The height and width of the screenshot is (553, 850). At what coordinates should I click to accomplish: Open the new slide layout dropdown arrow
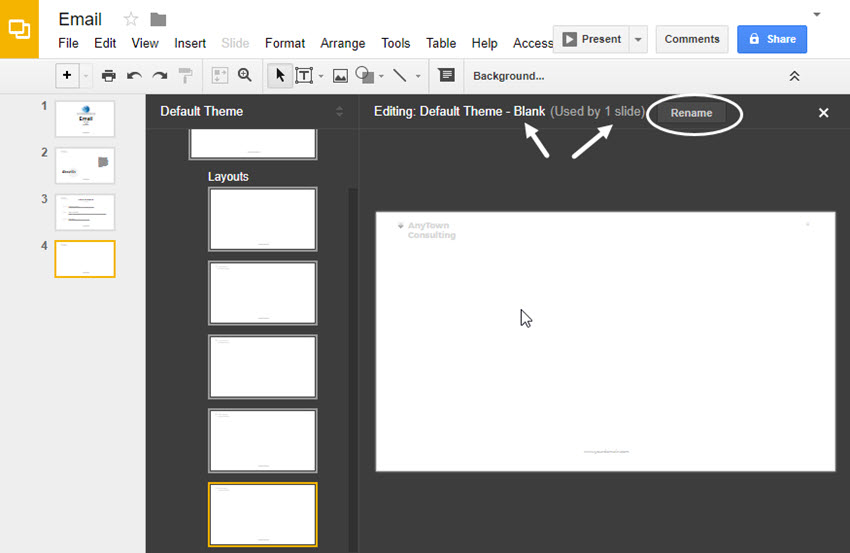click(x=86, y=76)
